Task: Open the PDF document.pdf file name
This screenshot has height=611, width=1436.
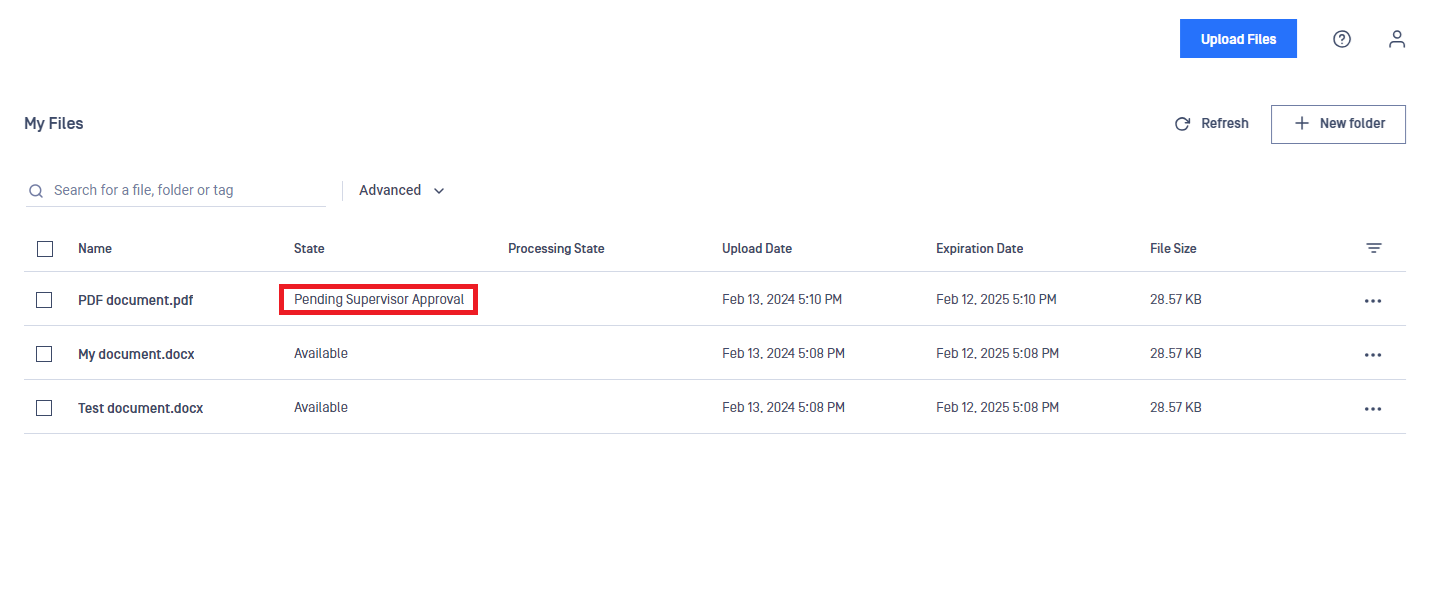Action: pyautogui.click(x=136, y=300)
